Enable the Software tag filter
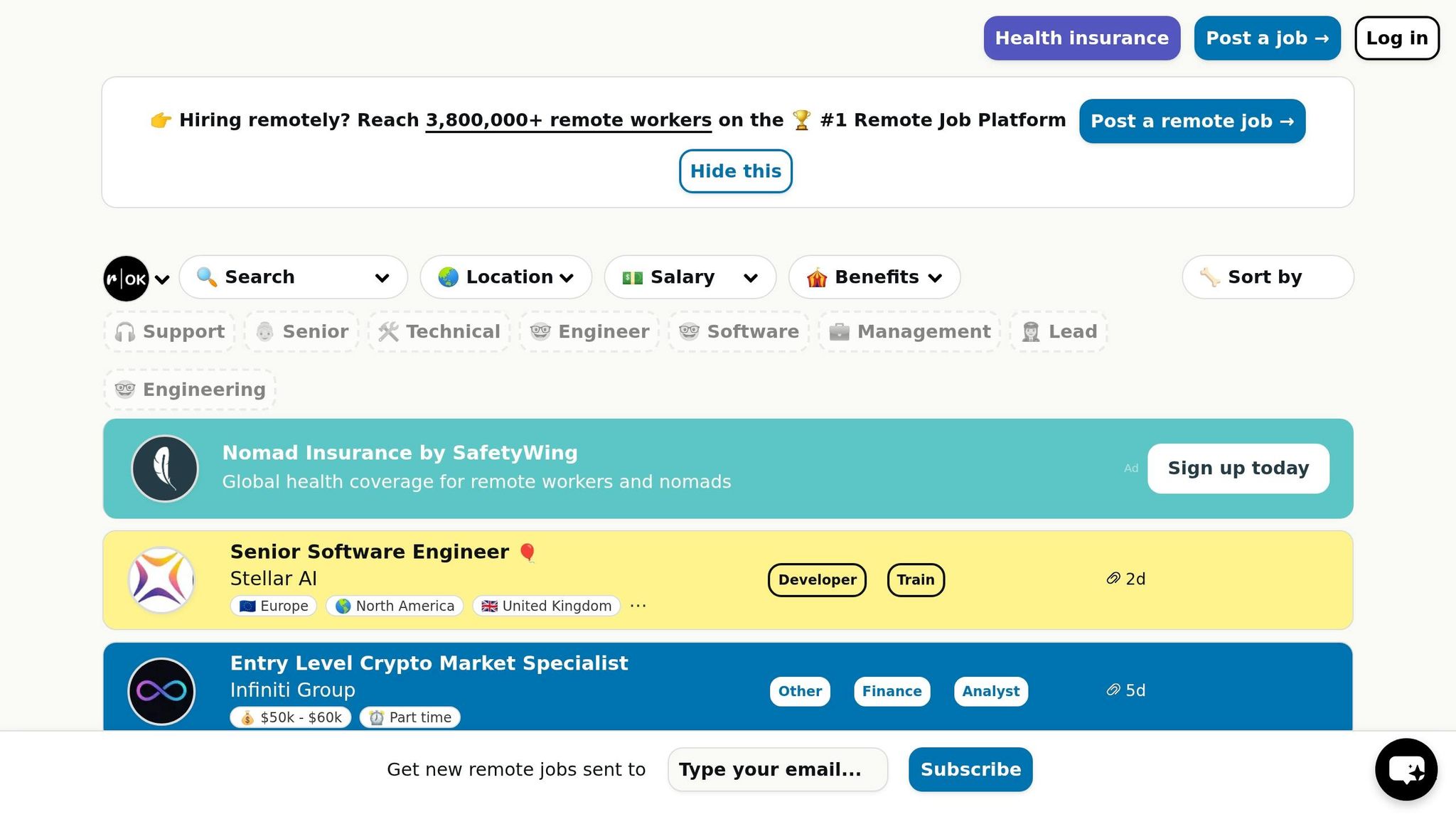The width and height of the screenshot is (1456, 819). click(739, 332)
